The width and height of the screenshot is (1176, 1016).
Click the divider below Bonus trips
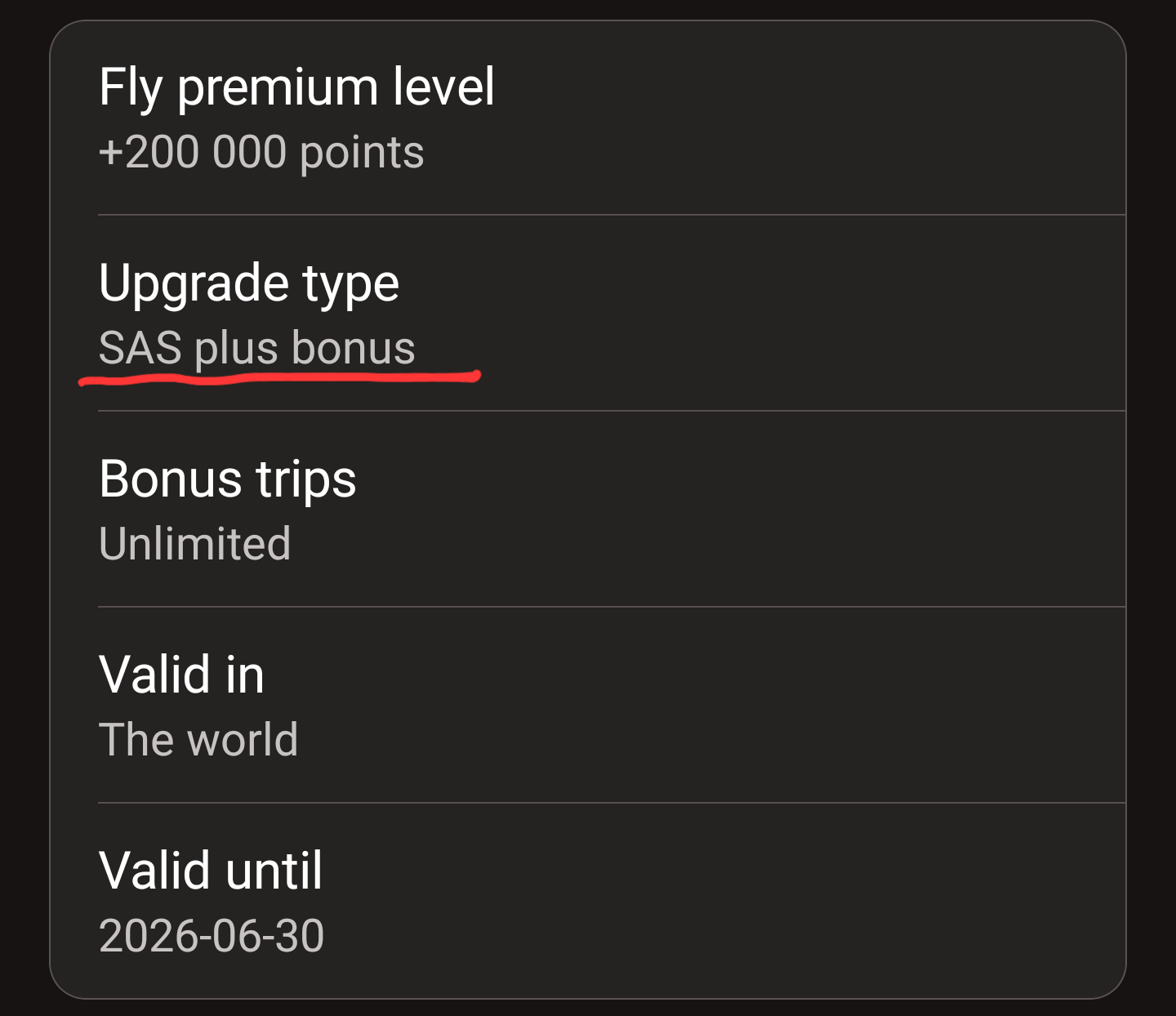pyautogui.click(x=611, y=607)
